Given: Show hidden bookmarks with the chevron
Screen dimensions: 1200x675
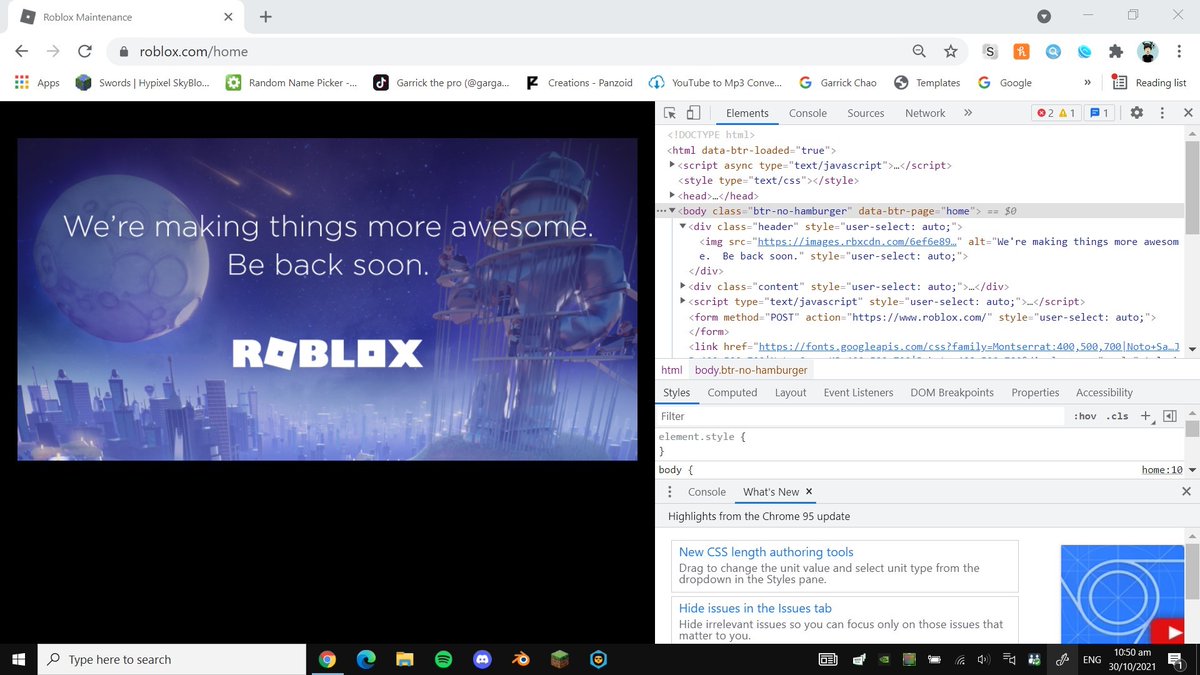Looking at the screenshot, I should point(1087,83).
